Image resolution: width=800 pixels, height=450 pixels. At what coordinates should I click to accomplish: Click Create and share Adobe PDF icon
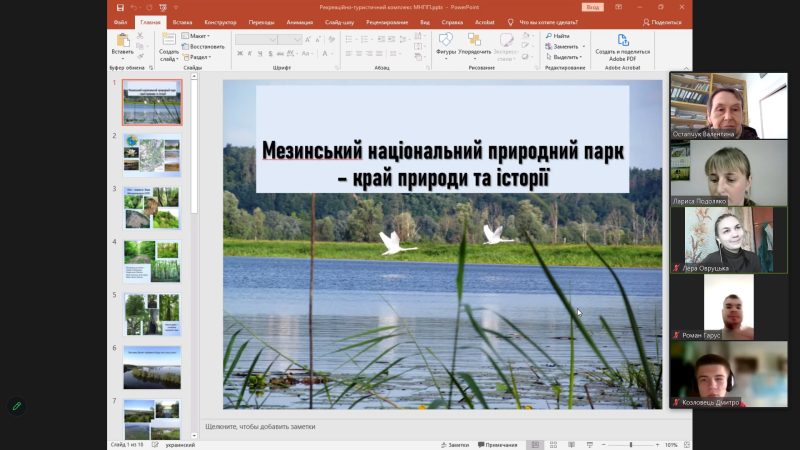(x=622, y=40)
